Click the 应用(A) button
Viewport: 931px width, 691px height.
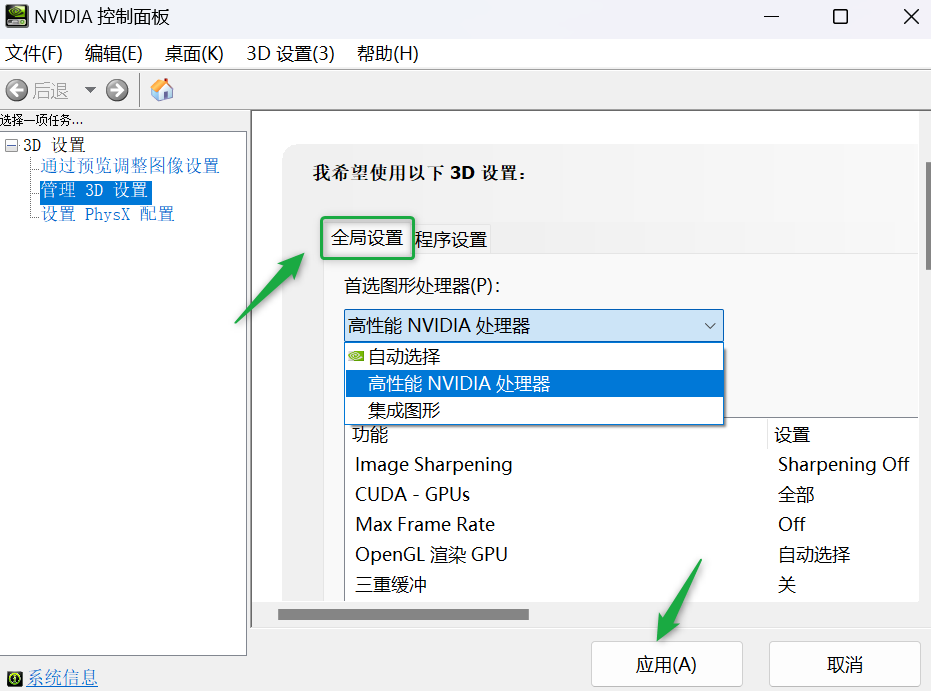coord(666,665)
